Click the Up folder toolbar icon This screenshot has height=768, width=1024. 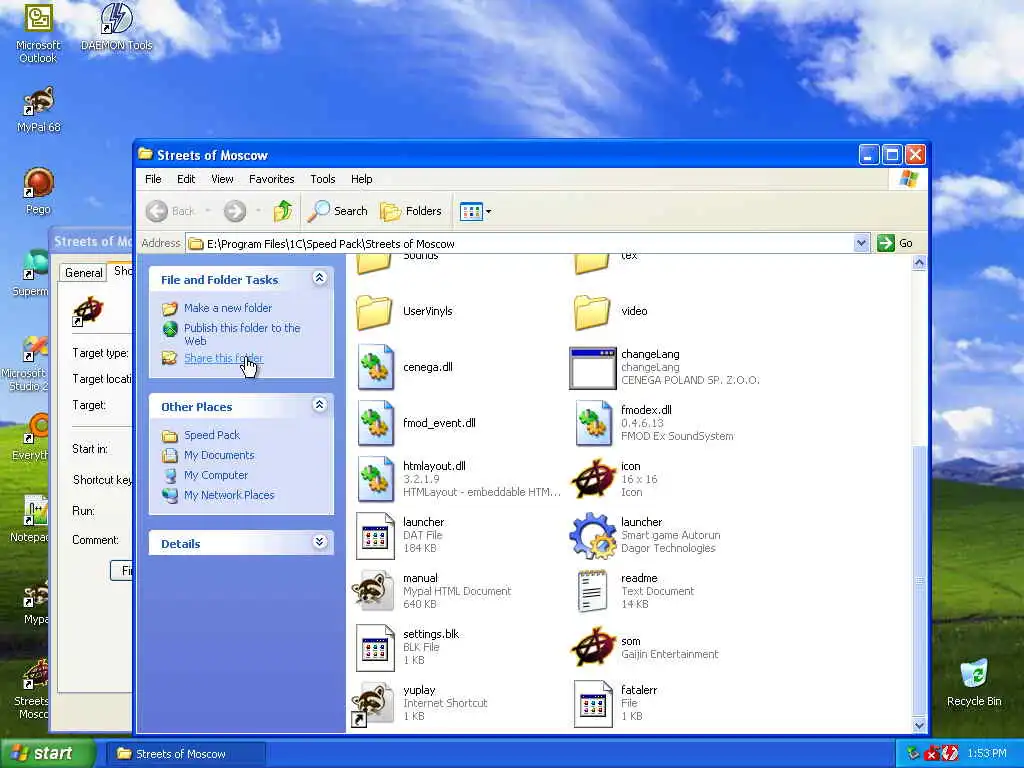click(283, 210)
